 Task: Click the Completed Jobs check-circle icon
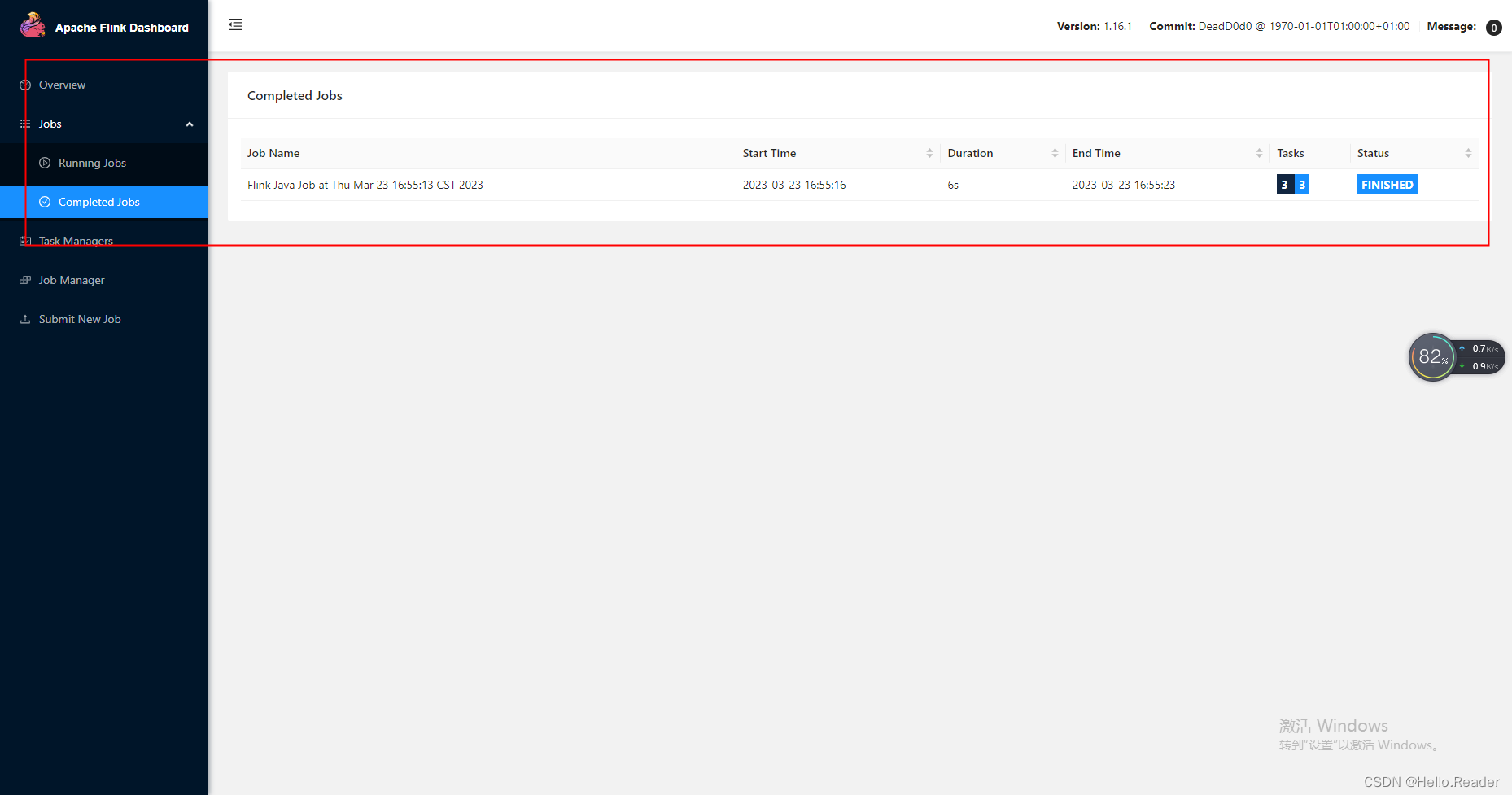tap(45, 202)
